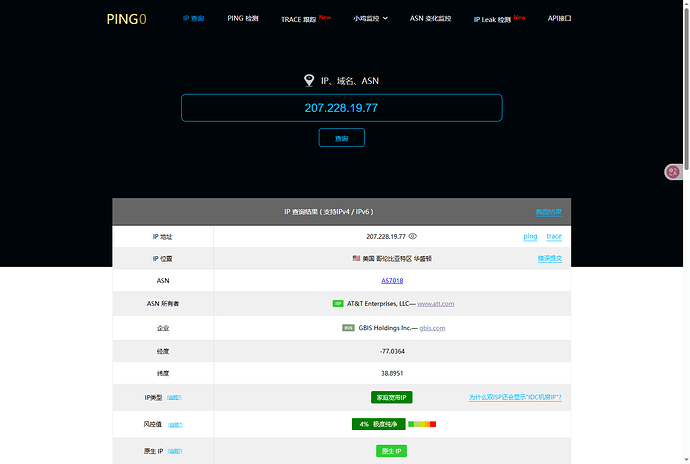Click the 错误提交 link in the IP location row
690x464 pixels.
550,258
